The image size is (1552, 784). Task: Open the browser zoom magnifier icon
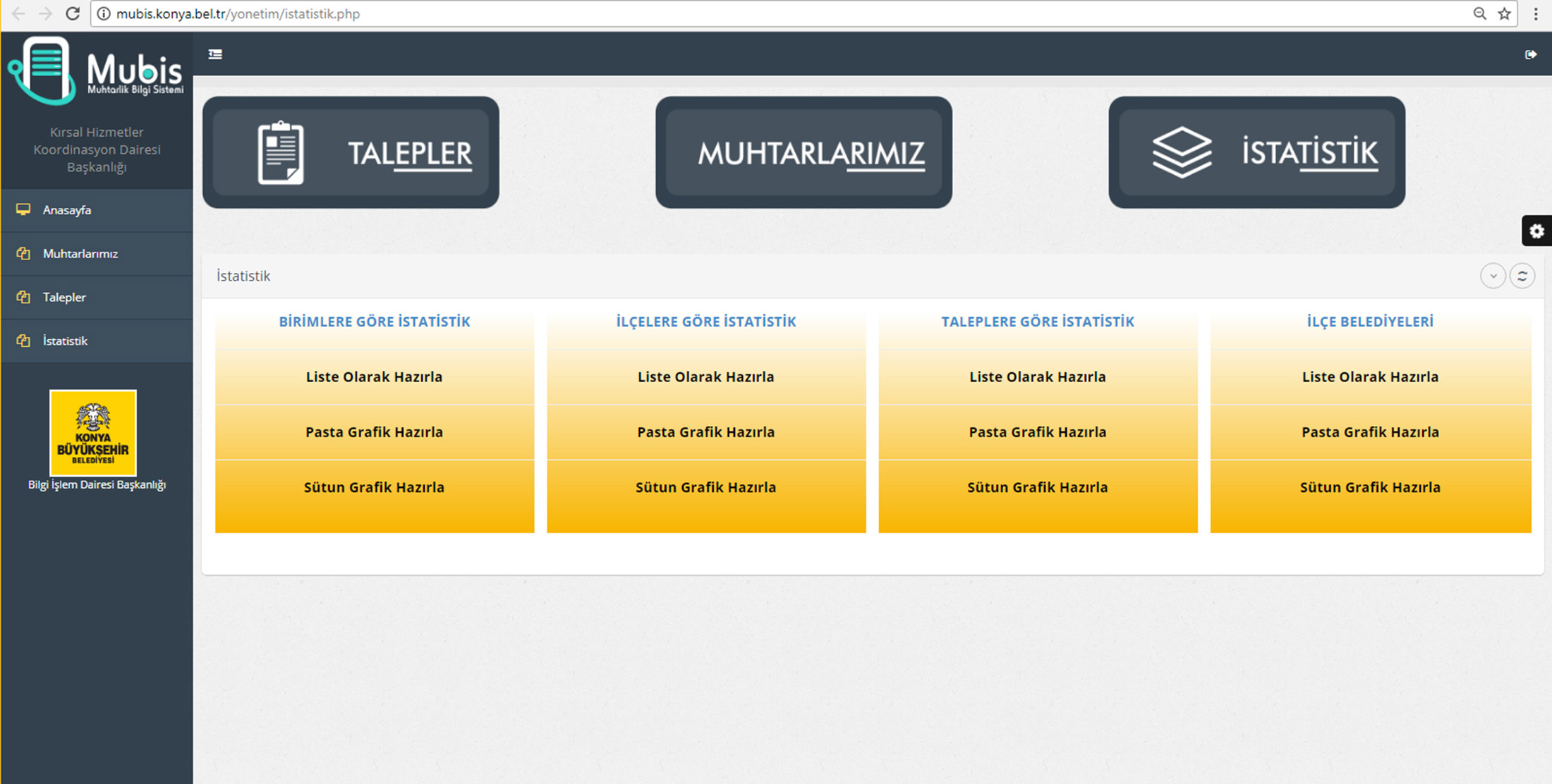click(1479, 13)
